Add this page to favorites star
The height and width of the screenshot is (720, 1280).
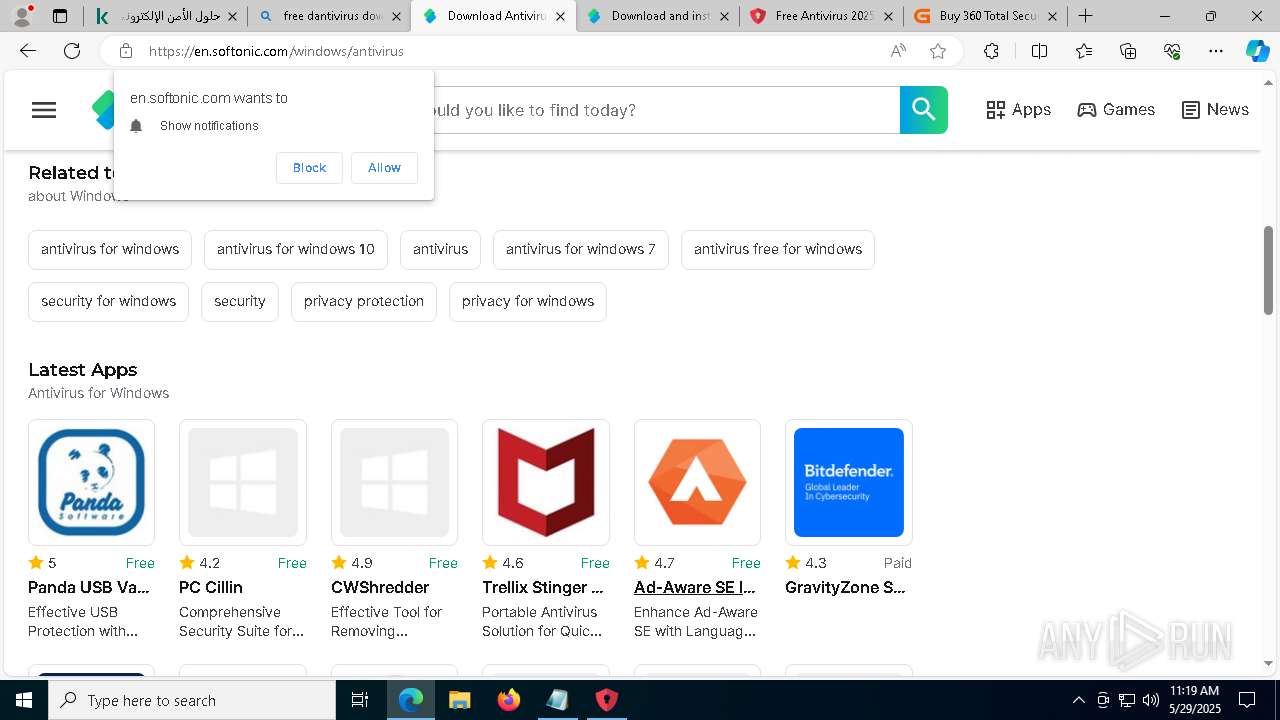click(938, 51)
